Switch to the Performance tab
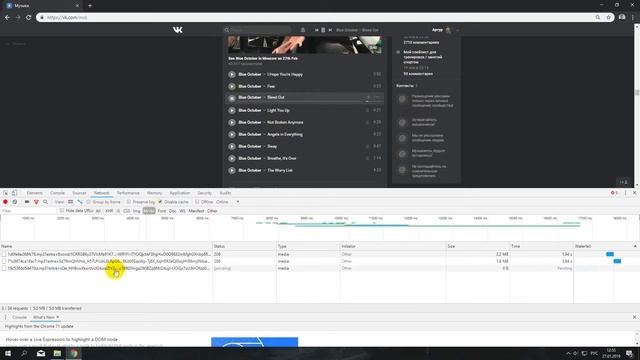 point(128,193)
